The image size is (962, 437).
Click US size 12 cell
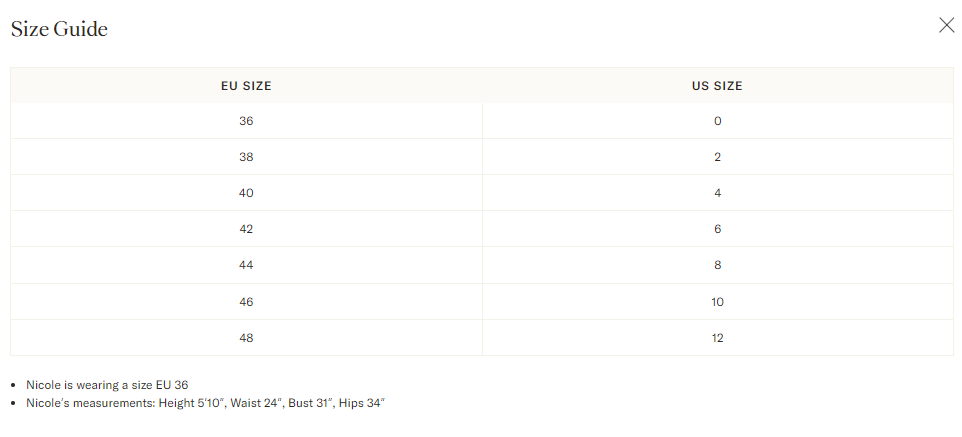[x=717, y=338]
